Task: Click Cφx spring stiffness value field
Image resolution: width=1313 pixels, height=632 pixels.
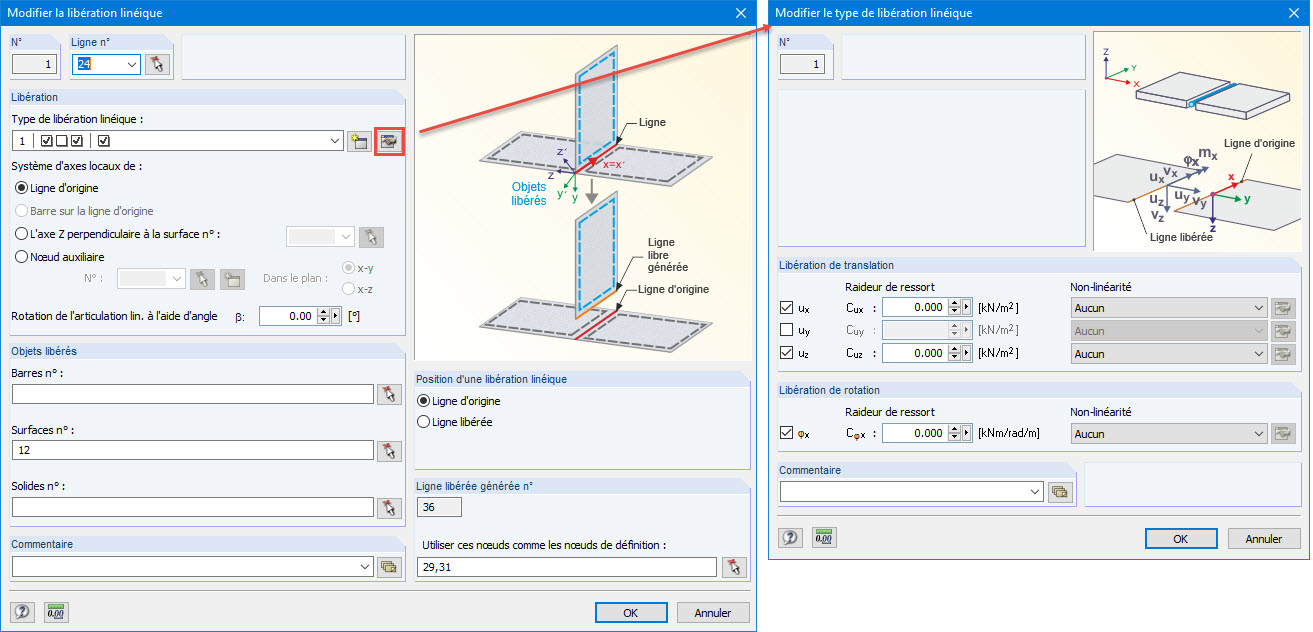Action: [x=915, y=434]
